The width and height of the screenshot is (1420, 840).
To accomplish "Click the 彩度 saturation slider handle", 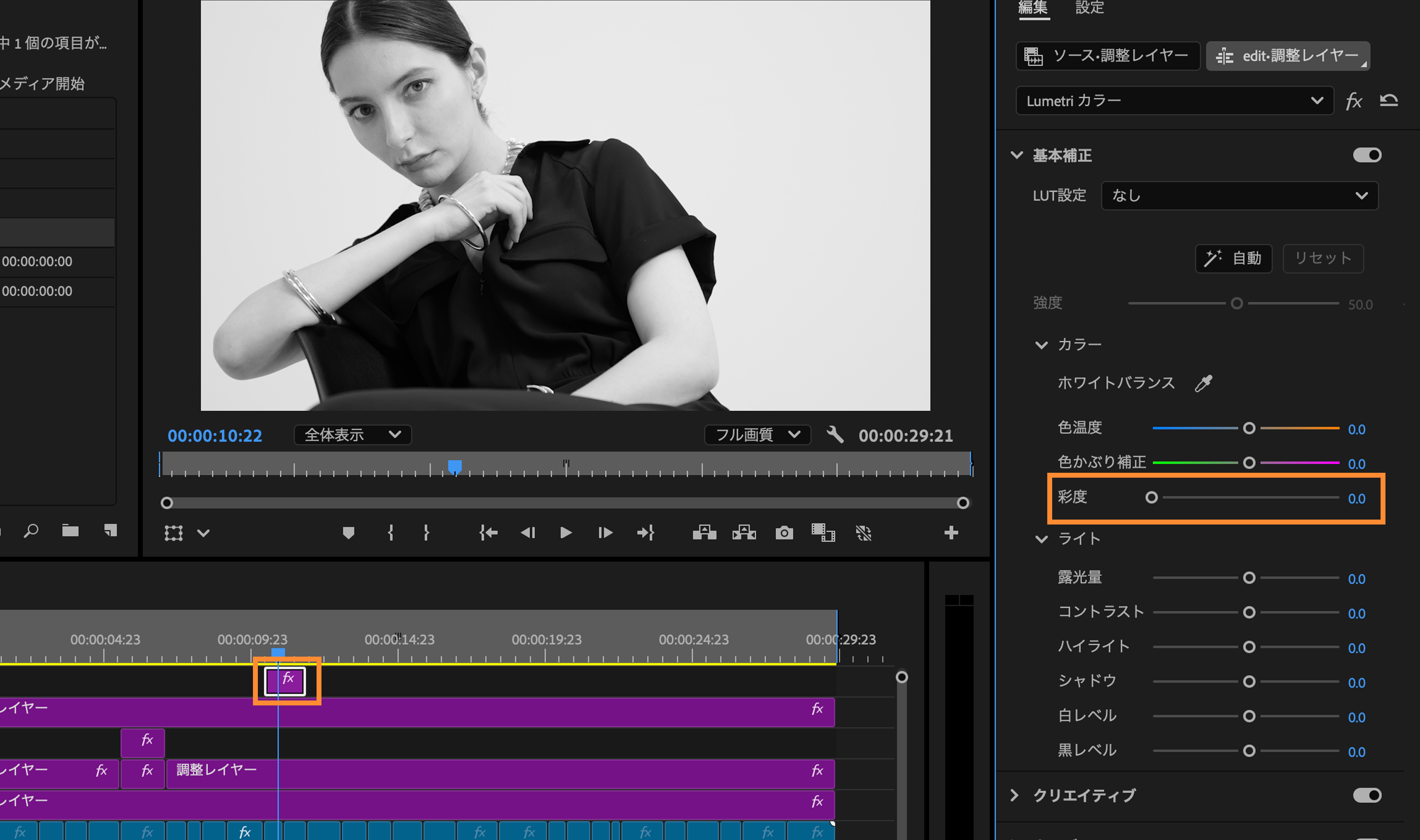I will pos(1151,497).
